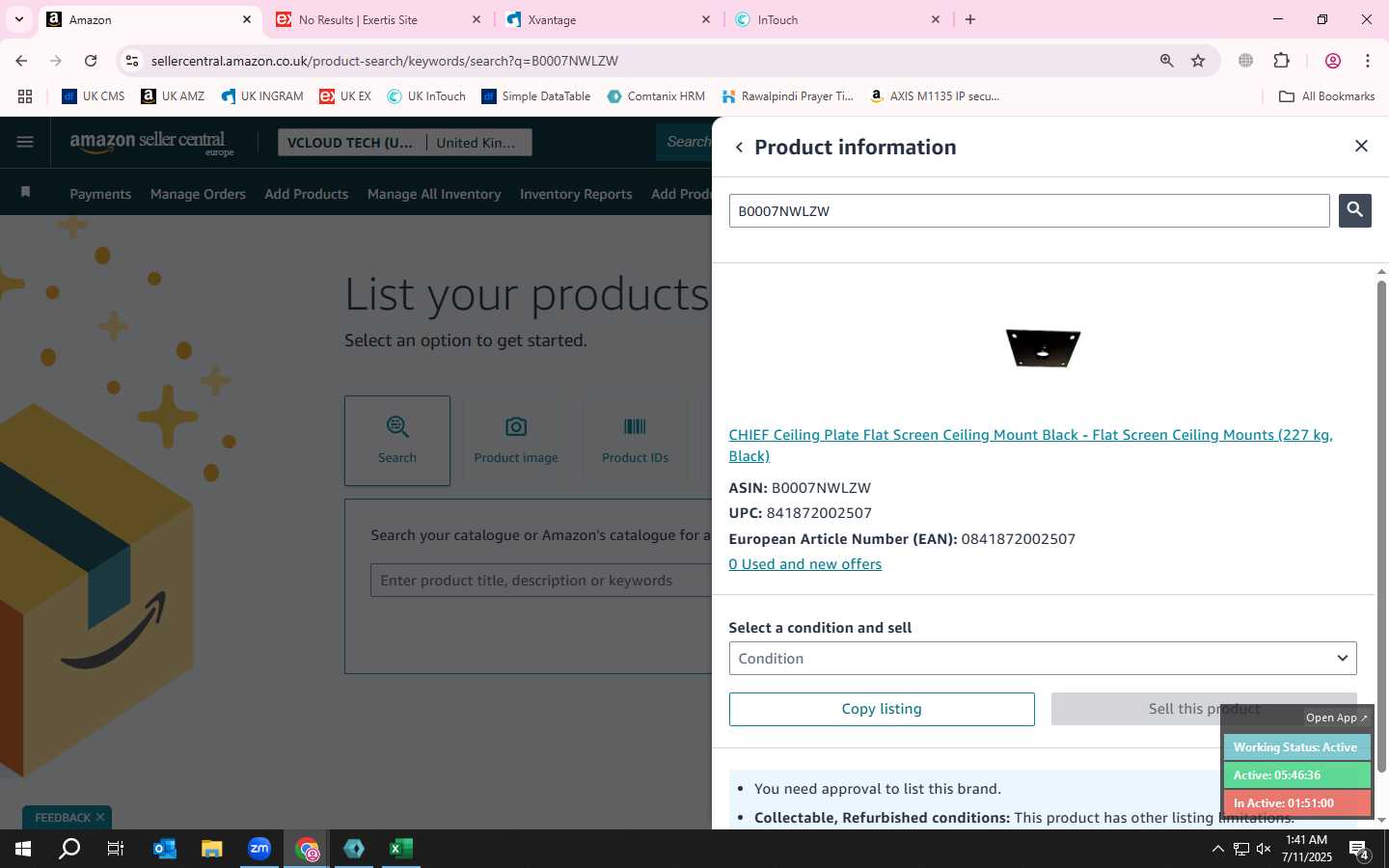The height and width of the screenshot is (868, 1389).
Task: Choose the Product image camera option
Action: click(516, 441)
